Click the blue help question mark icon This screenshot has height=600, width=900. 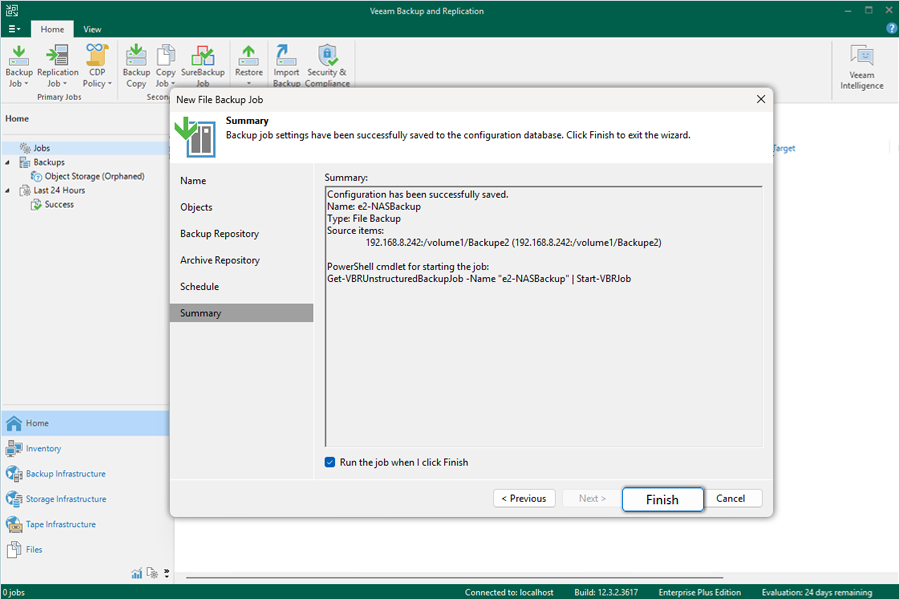tap(891, 29)
